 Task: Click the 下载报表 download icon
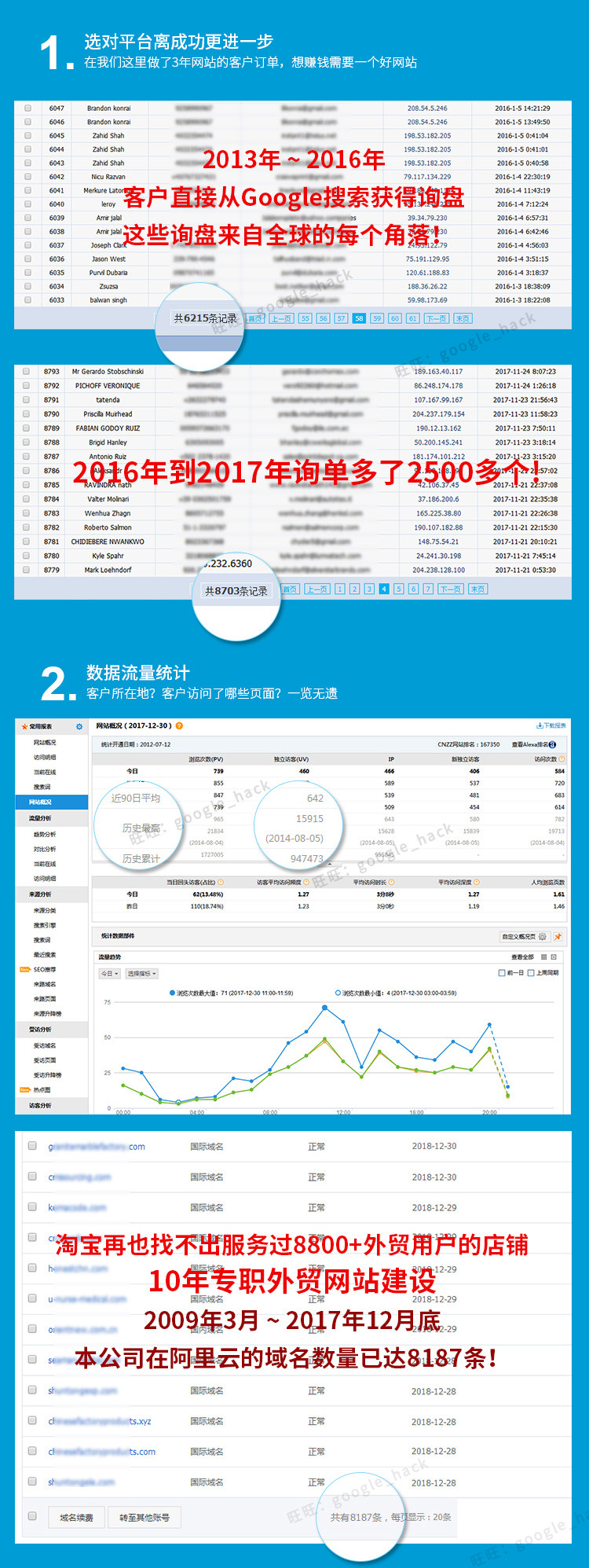tap(539, 725)
